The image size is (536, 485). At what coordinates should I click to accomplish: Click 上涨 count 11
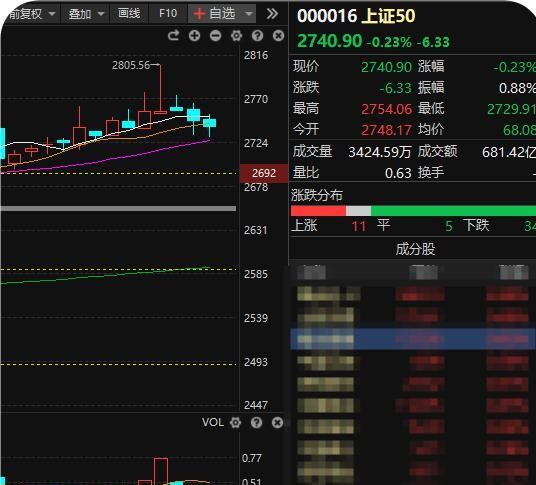[359, 226]
